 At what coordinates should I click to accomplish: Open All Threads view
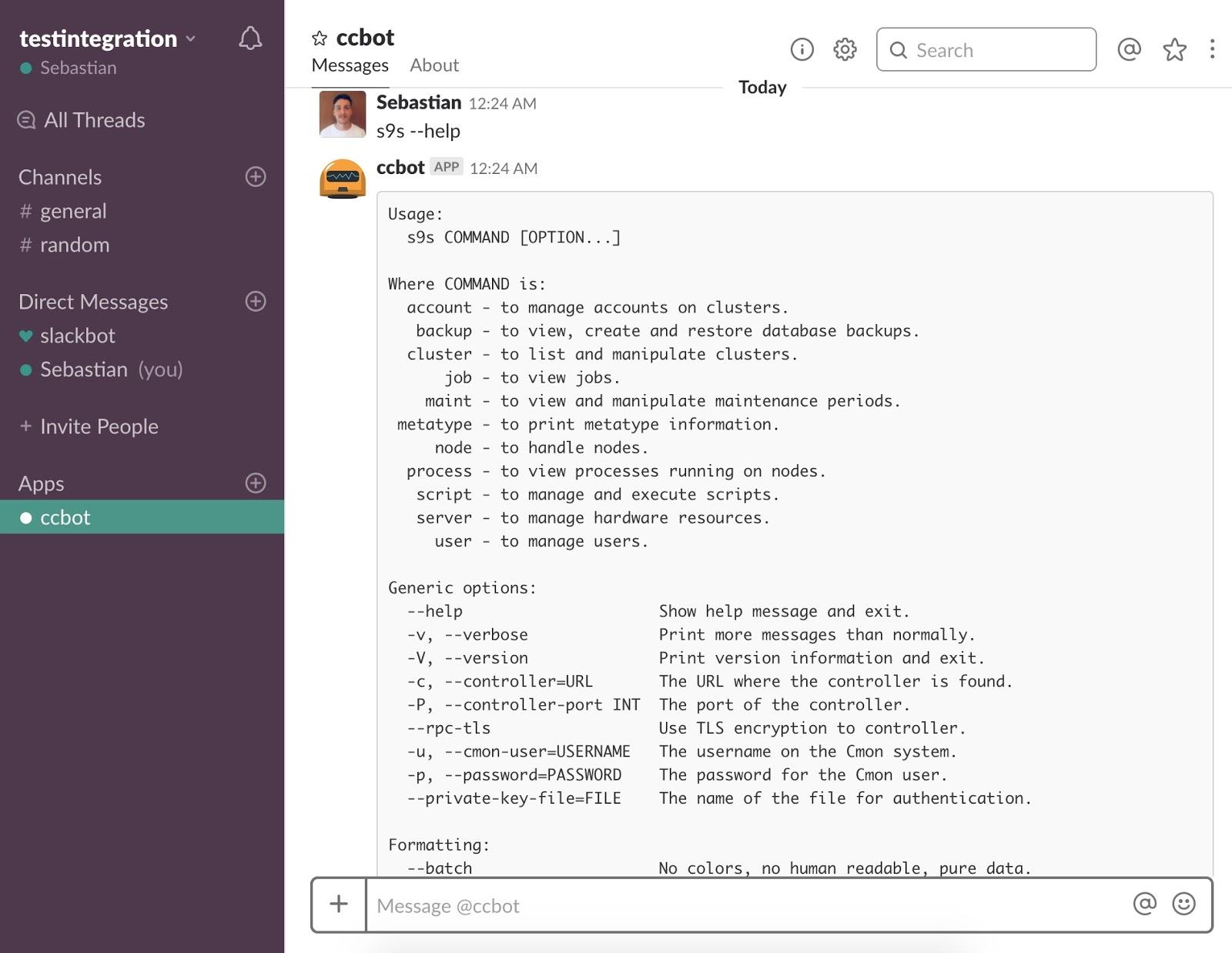tap(94, 120)
